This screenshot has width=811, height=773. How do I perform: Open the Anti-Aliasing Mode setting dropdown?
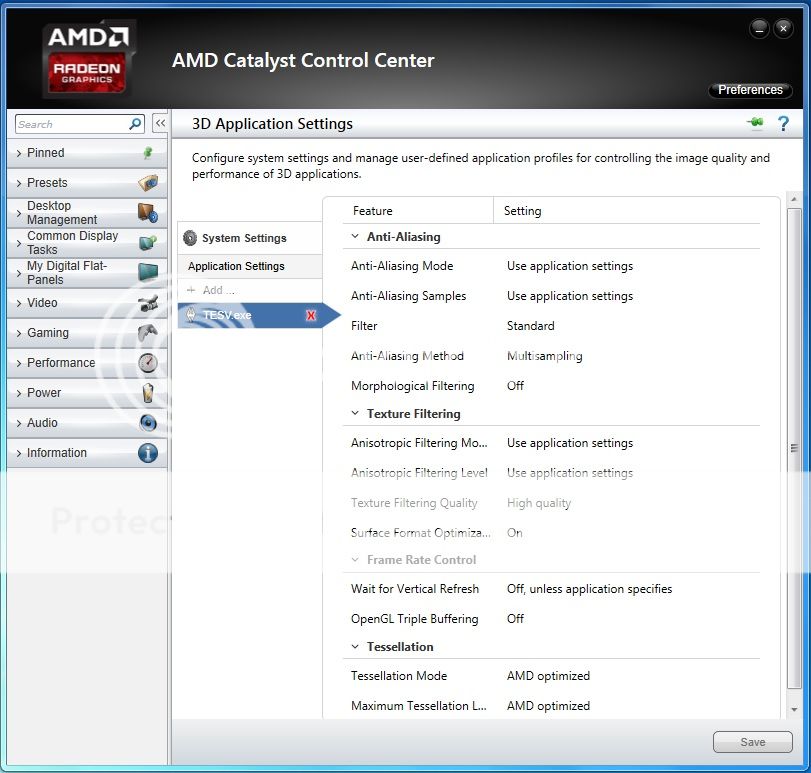click(x=569, y=266)
